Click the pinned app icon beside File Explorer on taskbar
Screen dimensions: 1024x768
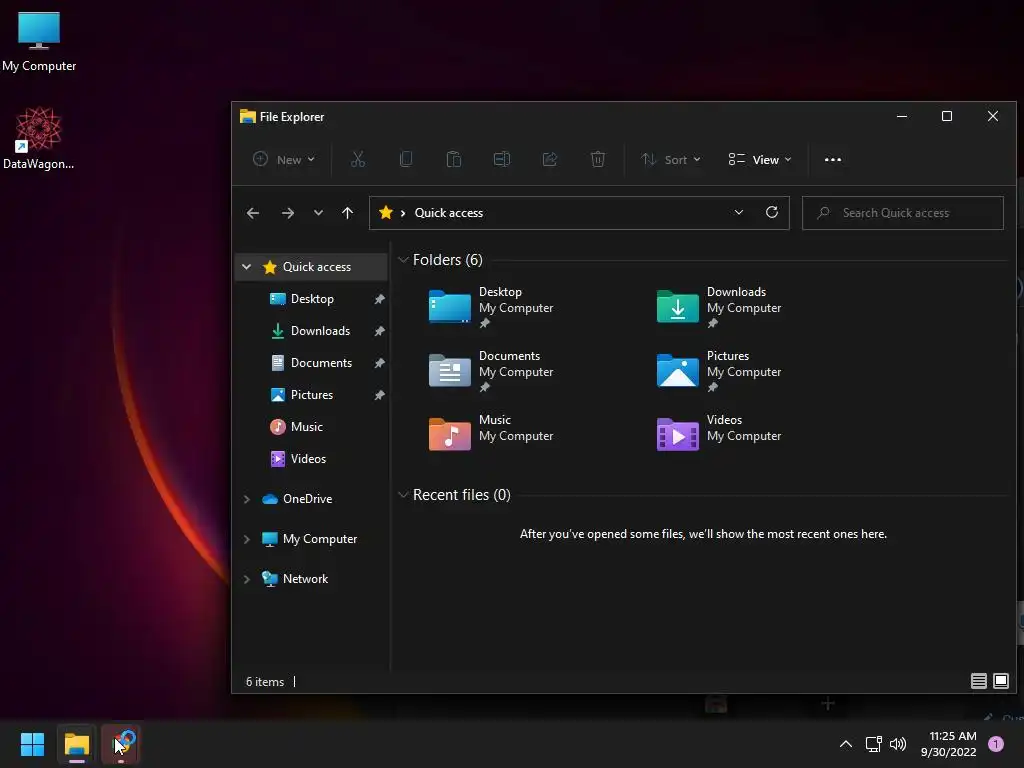[121, 744]
